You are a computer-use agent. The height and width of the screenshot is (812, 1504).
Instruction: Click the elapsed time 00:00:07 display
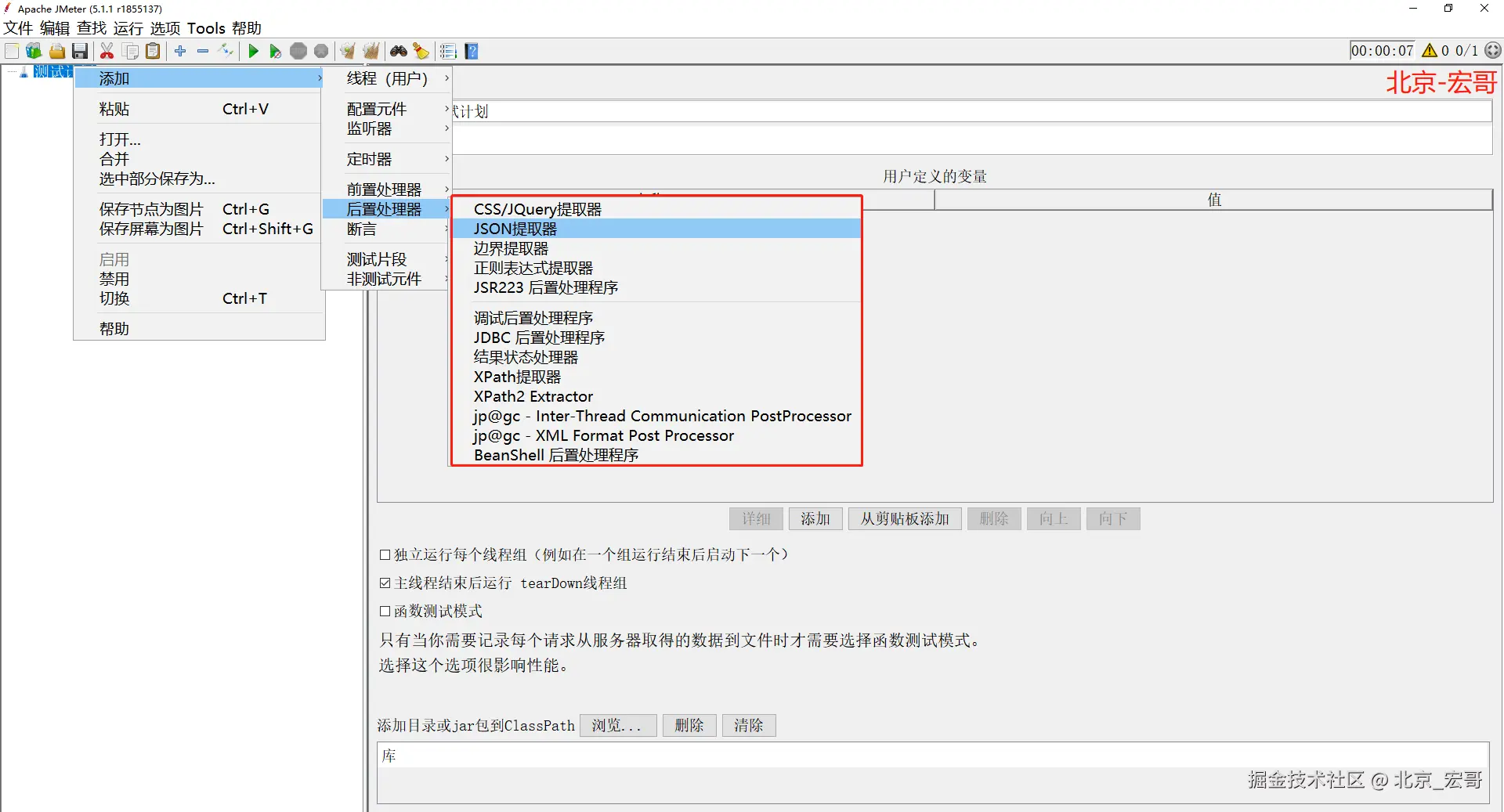[1383, 51]
